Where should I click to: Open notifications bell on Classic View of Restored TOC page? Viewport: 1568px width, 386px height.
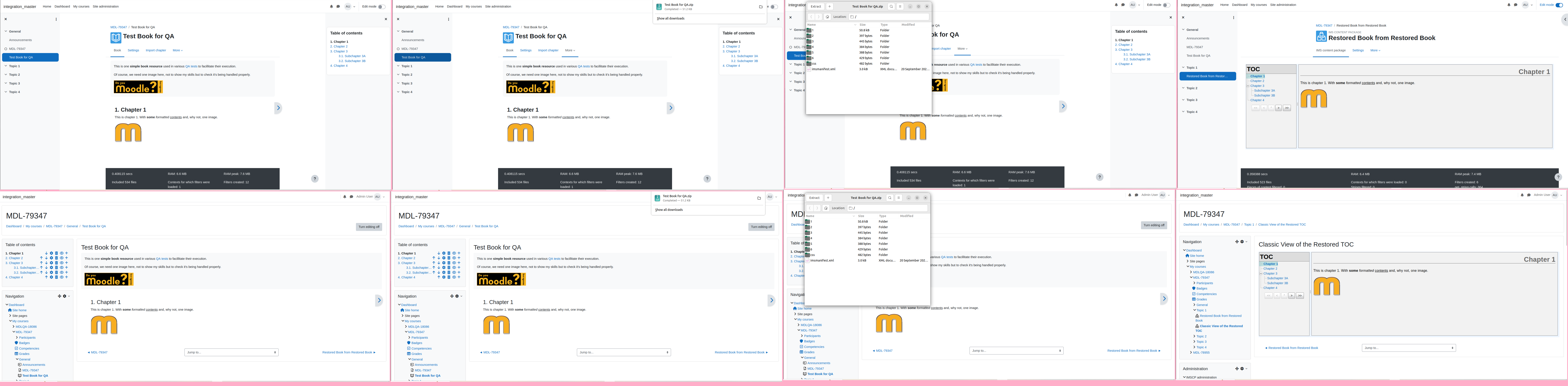1522,196
